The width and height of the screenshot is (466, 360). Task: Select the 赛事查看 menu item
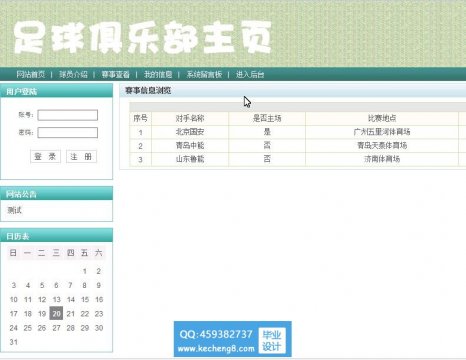pyautogui.click(x=116, y=74)
